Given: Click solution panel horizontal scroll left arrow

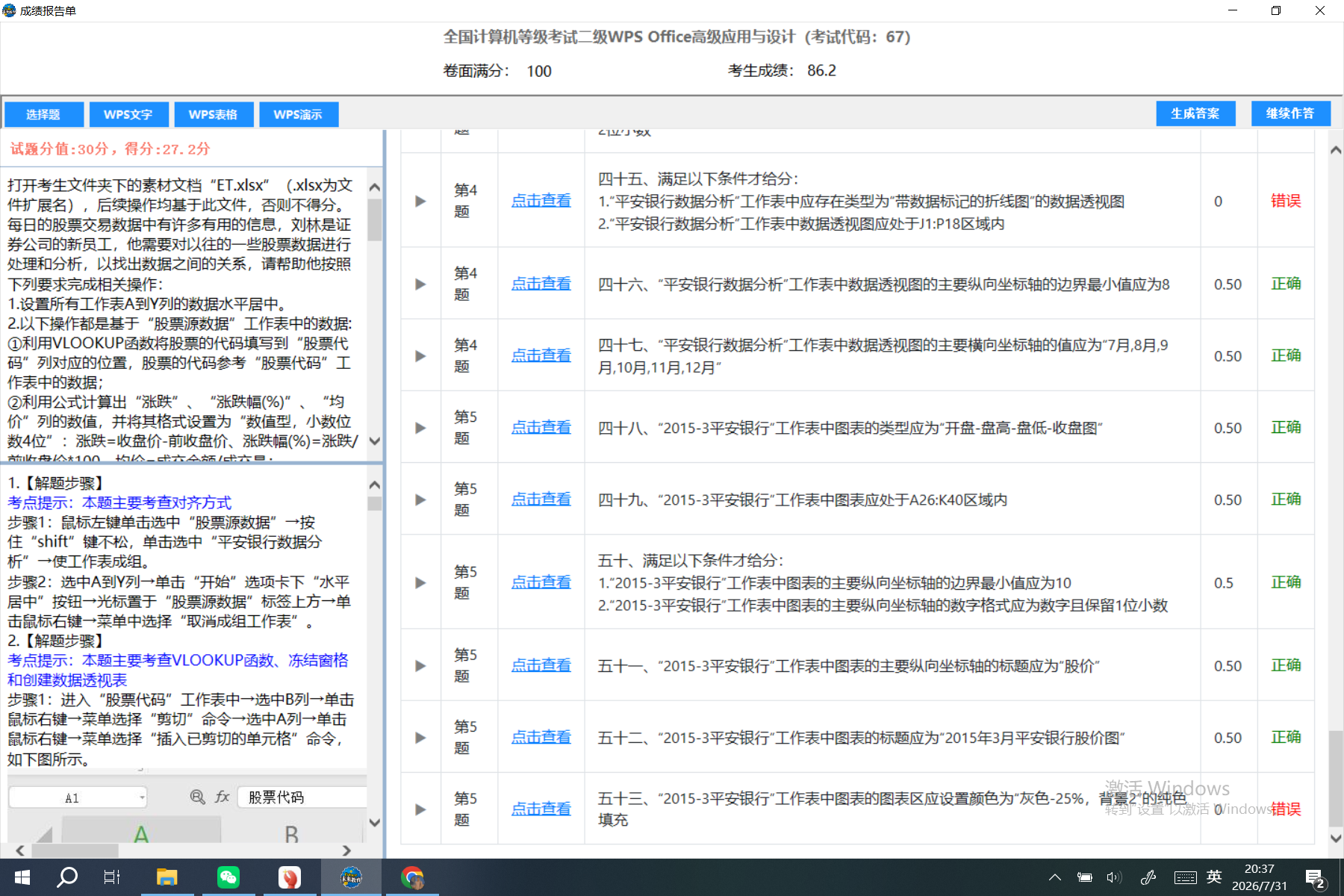Looking at the screenshot, I should (x=20, y=850).
